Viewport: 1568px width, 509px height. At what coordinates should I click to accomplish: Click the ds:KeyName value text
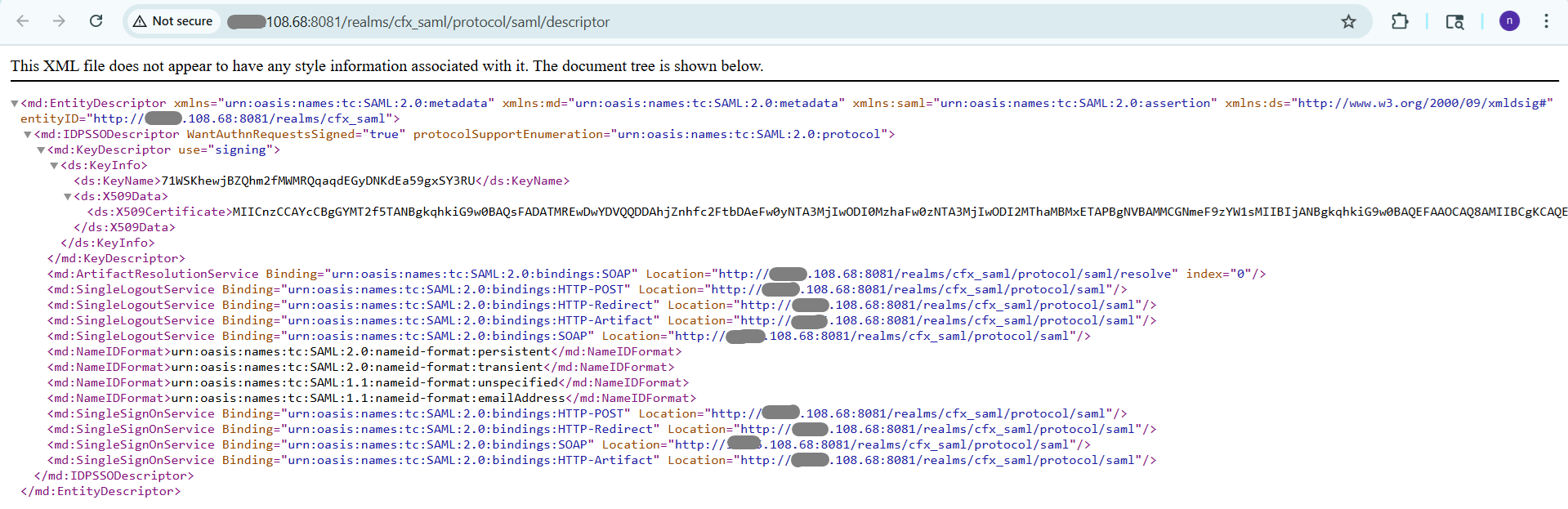[x=317, y=181]
